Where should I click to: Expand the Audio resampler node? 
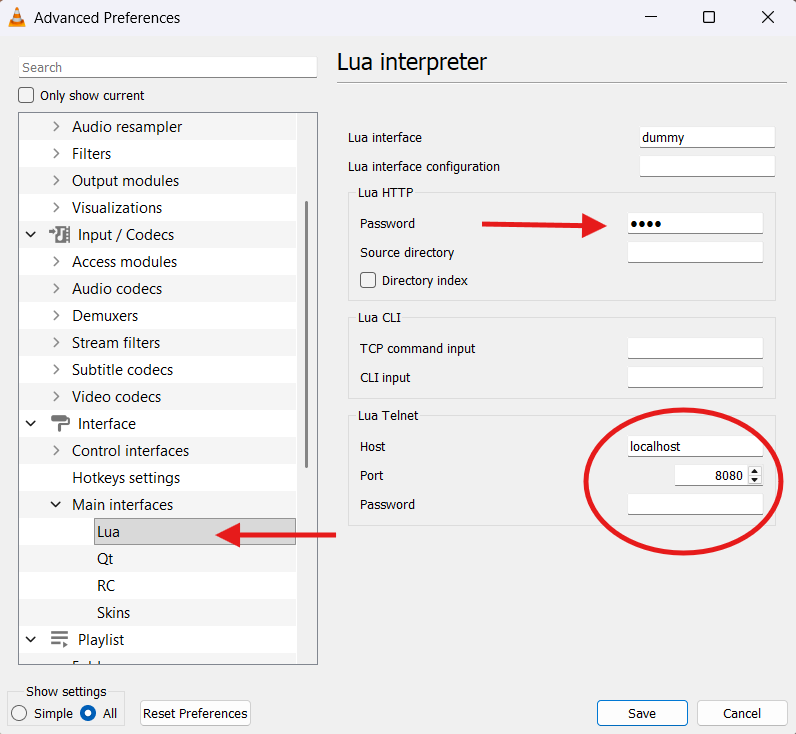56,126
